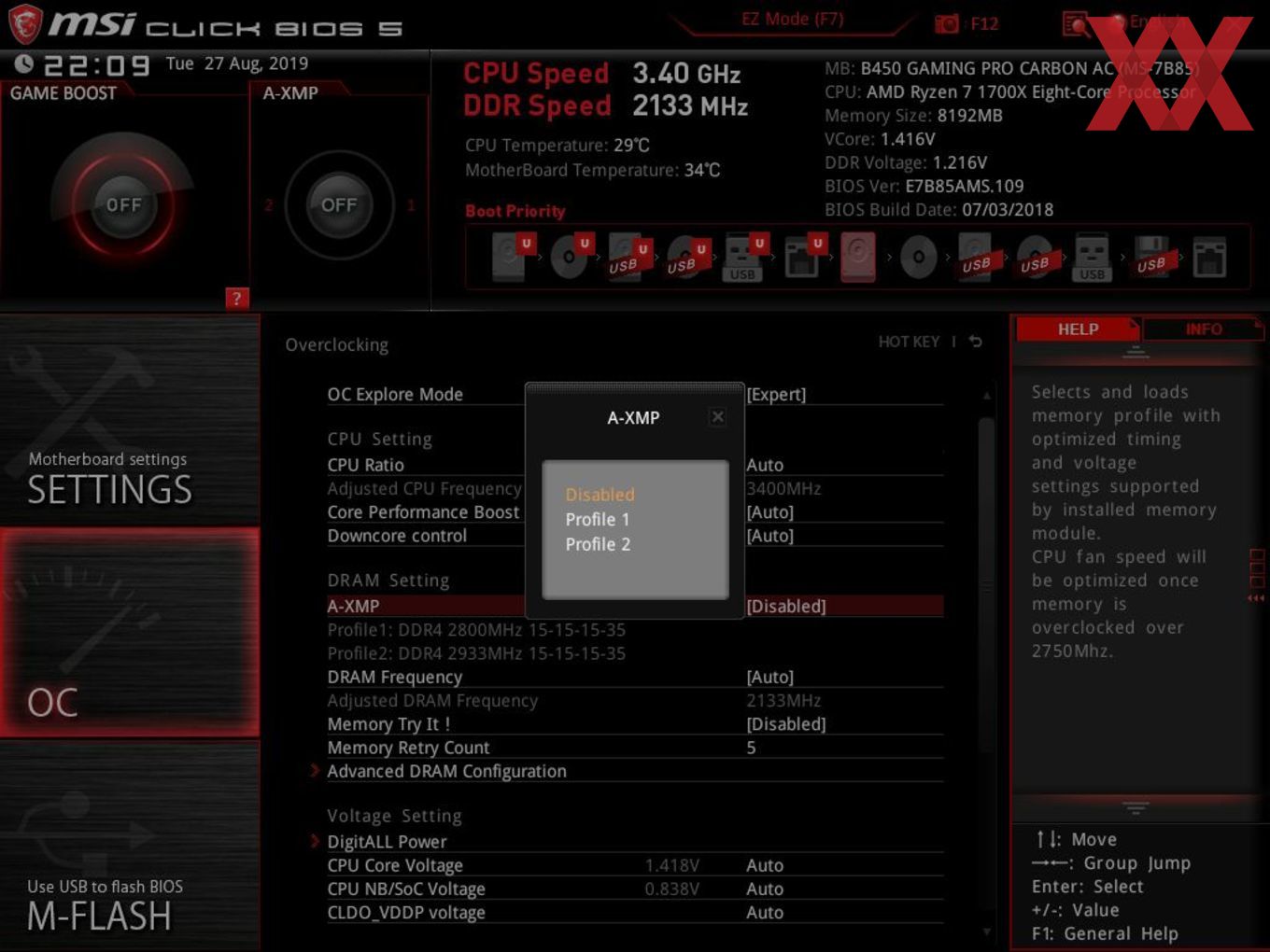Click the 'Adjusted CPU Frequency' row

pyautogui.click(x=635, y=488)
